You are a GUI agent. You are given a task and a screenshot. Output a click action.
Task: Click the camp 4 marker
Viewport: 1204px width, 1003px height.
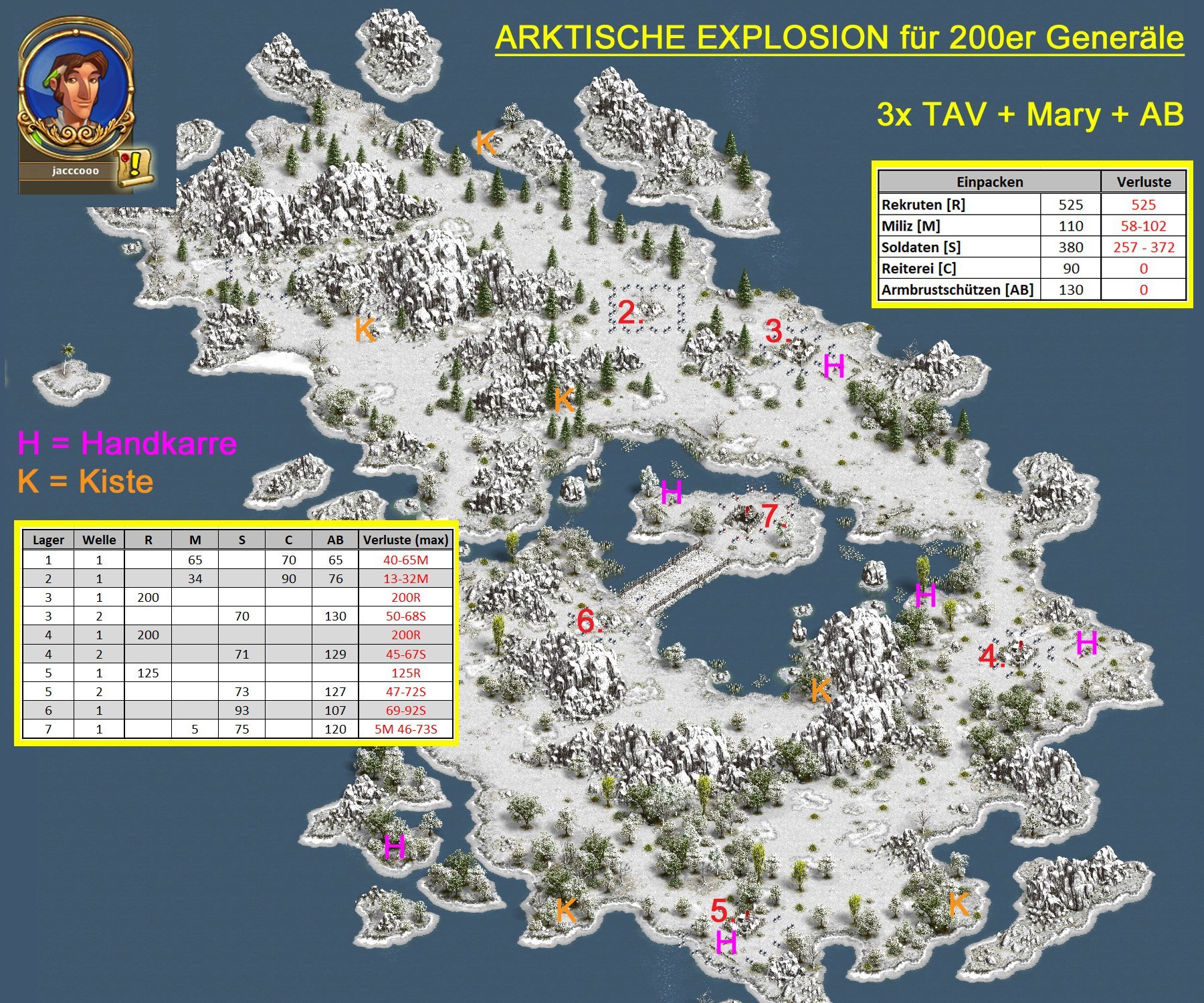pos(991,656)
